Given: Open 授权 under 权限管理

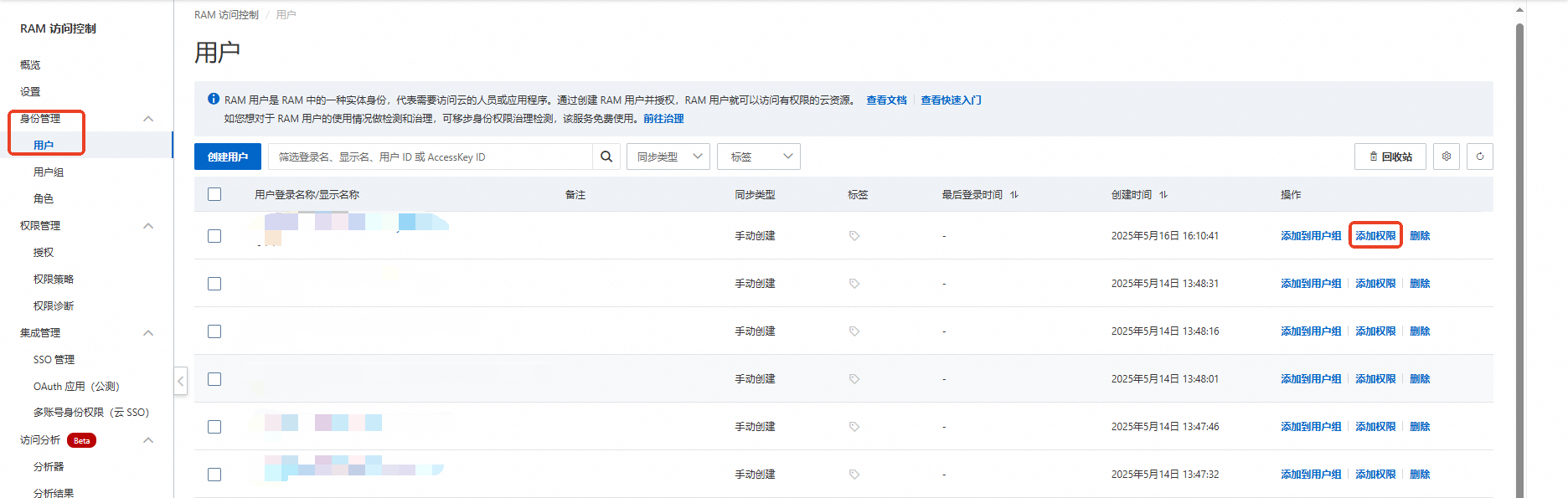Looking at the screenshot, I should click(44, 252).
